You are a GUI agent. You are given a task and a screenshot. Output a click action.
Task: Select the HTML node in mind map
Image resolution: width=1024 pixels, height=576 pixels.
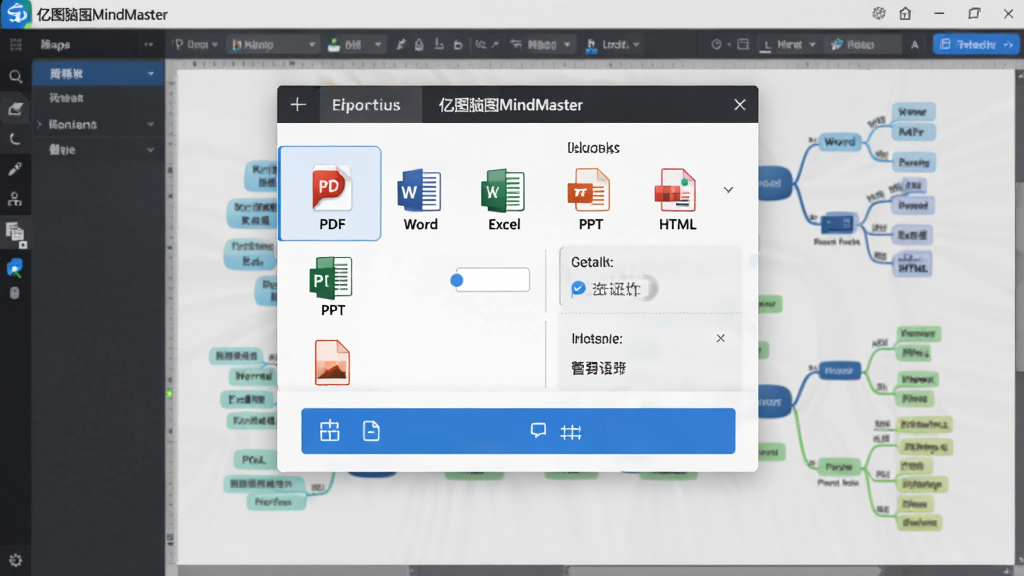[912, 264]
